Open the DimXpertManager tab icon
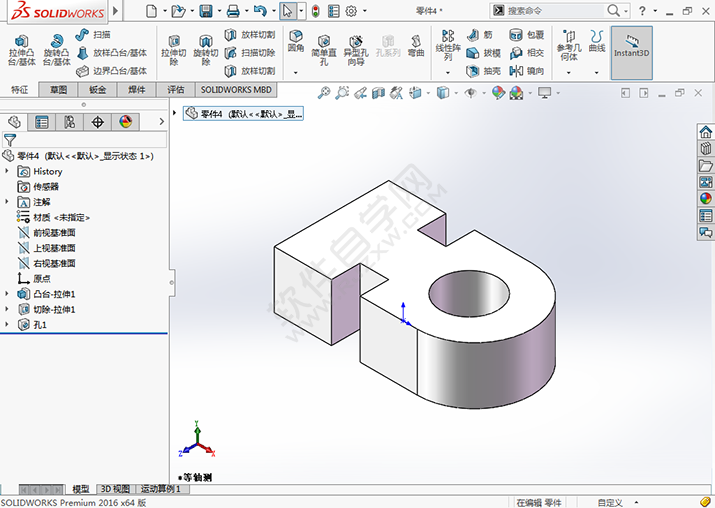715x508 pixels. [x=98, y=122]
